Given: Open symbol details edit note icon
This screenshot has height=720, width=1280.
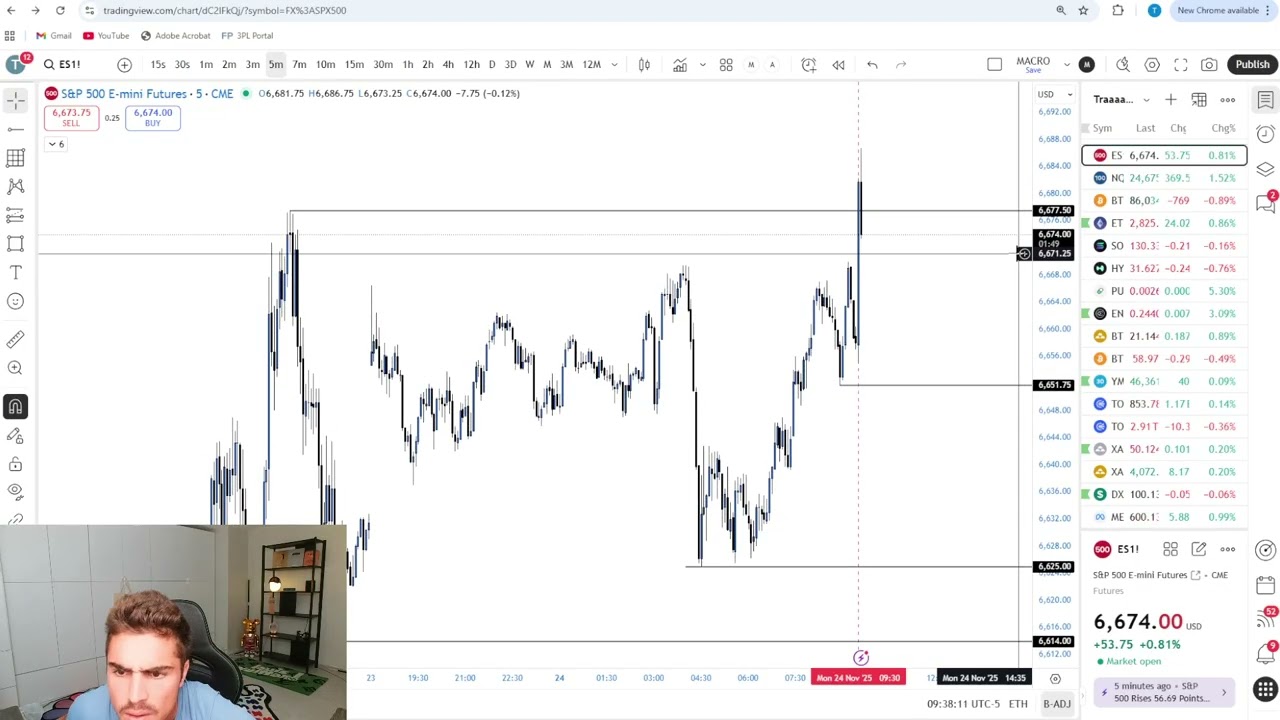Looking at the screenshot, I should click(1199, 549).
